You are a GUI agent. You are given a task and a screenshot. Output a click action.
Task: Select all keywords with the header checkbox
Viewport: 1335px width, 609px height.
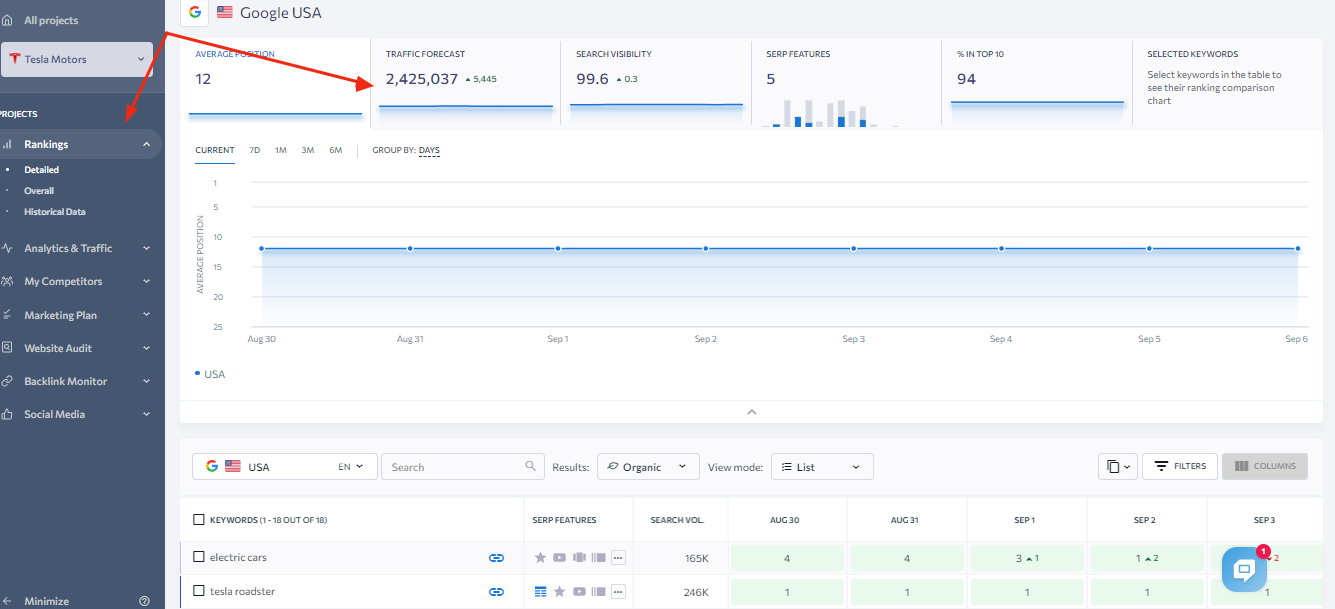point(197,519)
